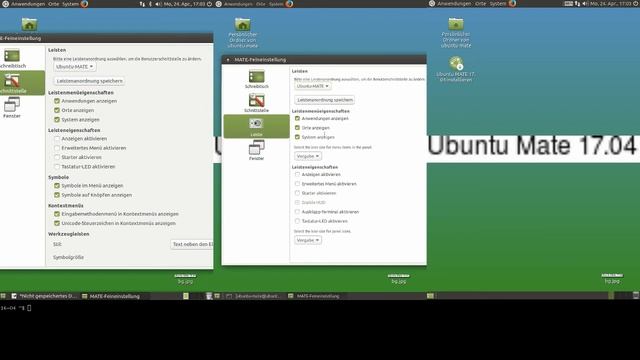Screen dimensions: 640x360
Task: Open Ubuntu MATE layout dropdown in left window
Action: (x=75, y=67)
